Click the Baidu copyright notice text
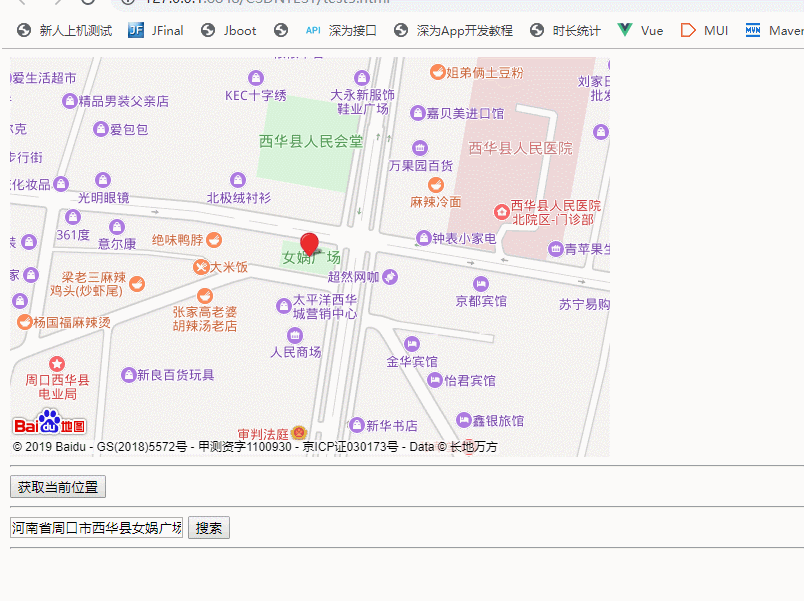 [x=255, y=447]
